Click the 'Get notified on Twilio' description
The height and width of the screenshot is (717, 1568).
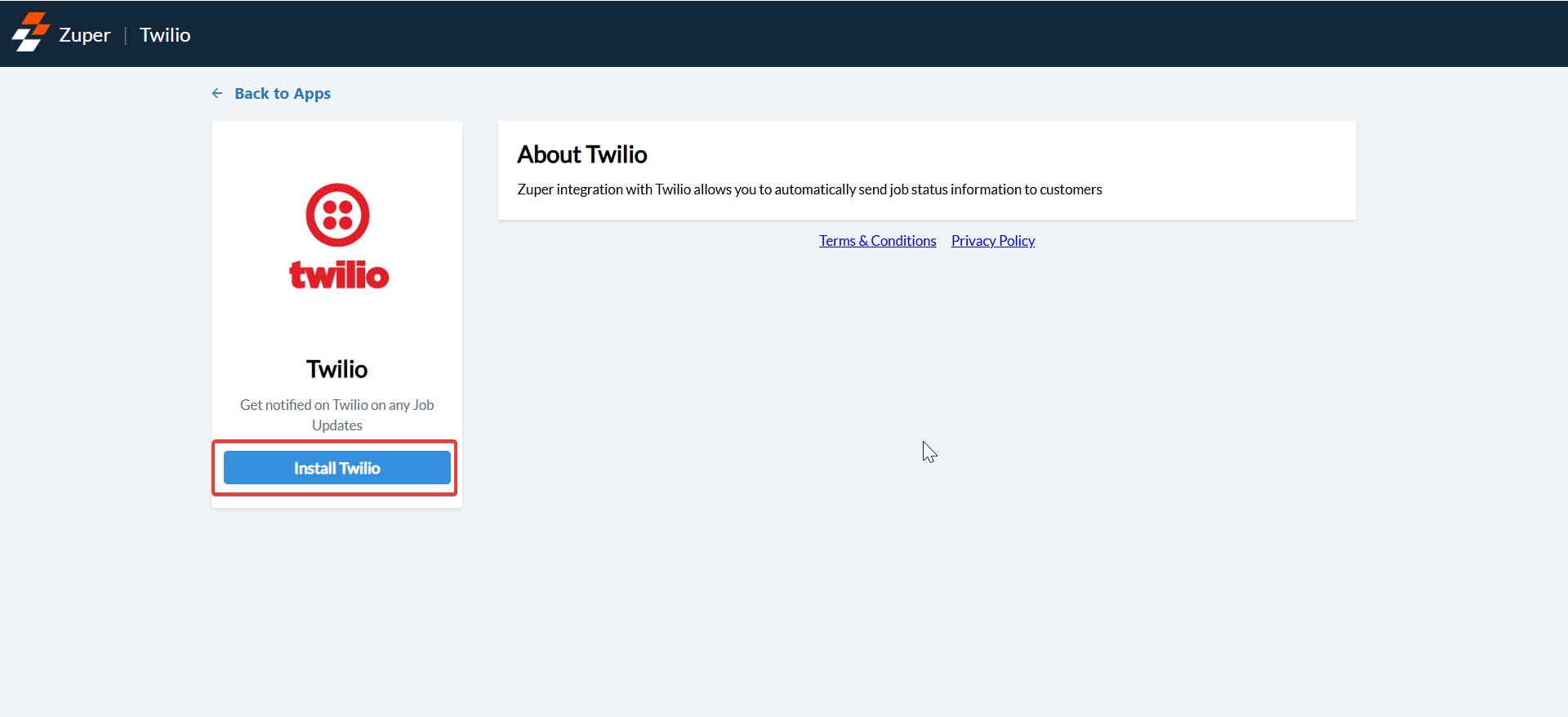point(337,415)
